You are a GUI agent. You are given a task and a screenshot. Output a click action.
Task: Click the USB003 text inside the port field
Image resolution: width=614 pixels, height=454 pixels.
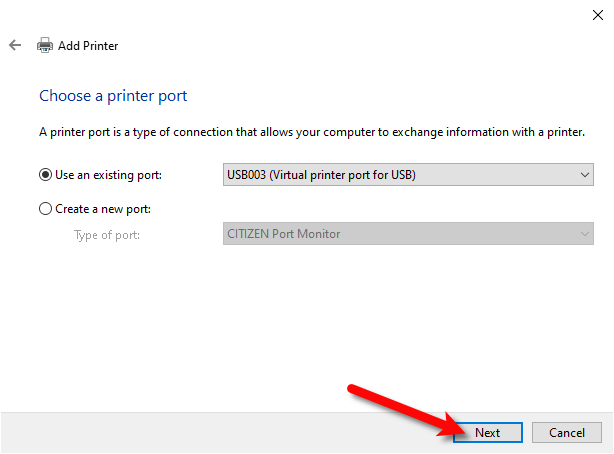(246, 175)
